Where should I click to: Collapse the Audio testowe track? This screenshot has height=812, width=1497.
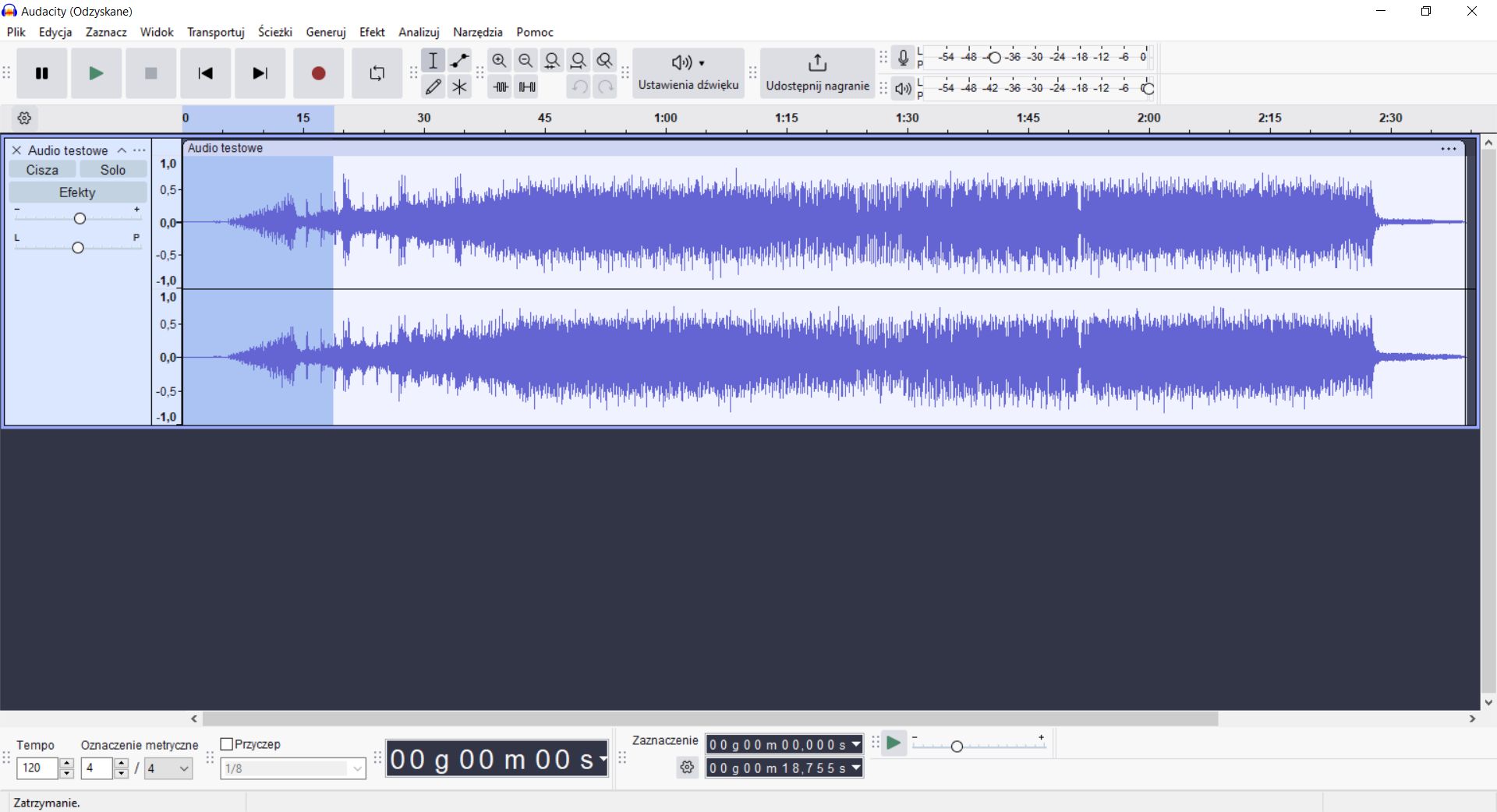coord(122,150)
